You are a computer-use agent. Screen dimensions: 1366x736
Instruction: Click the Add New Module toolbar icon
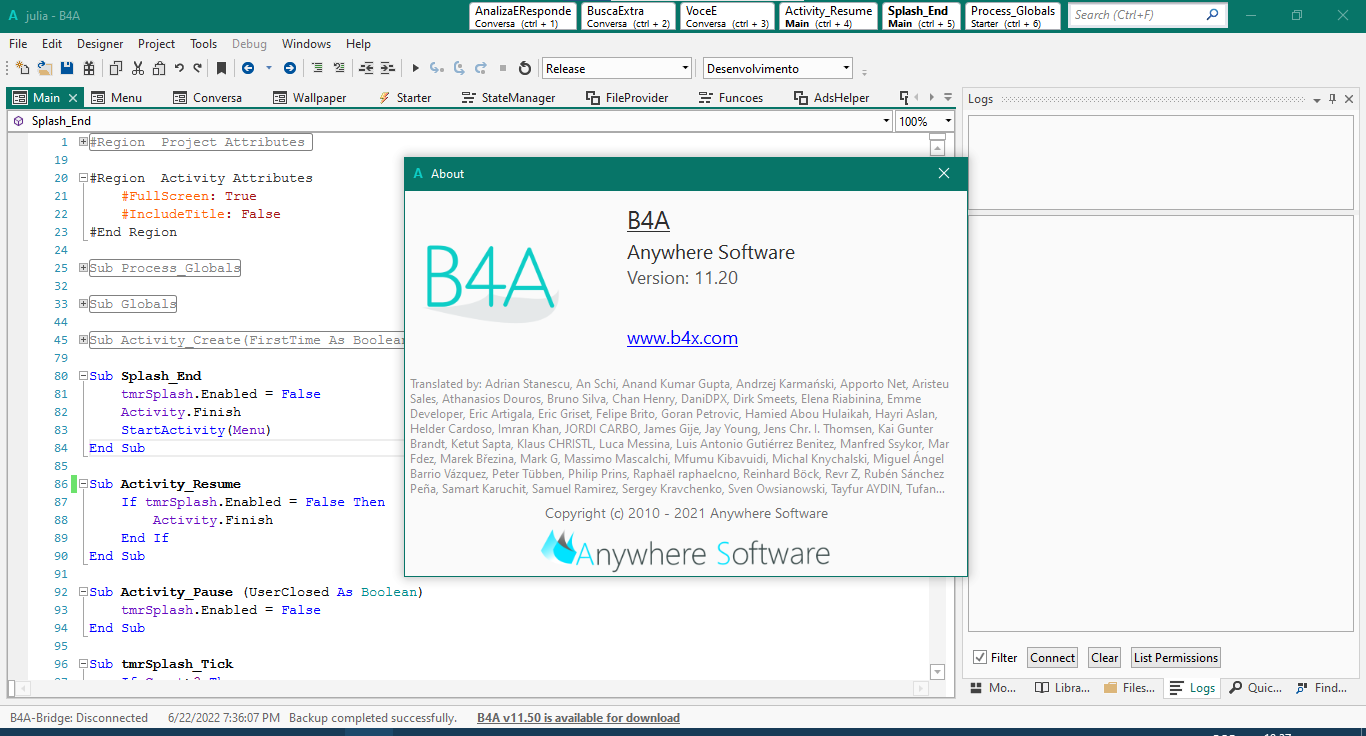(x=23, y=68)
